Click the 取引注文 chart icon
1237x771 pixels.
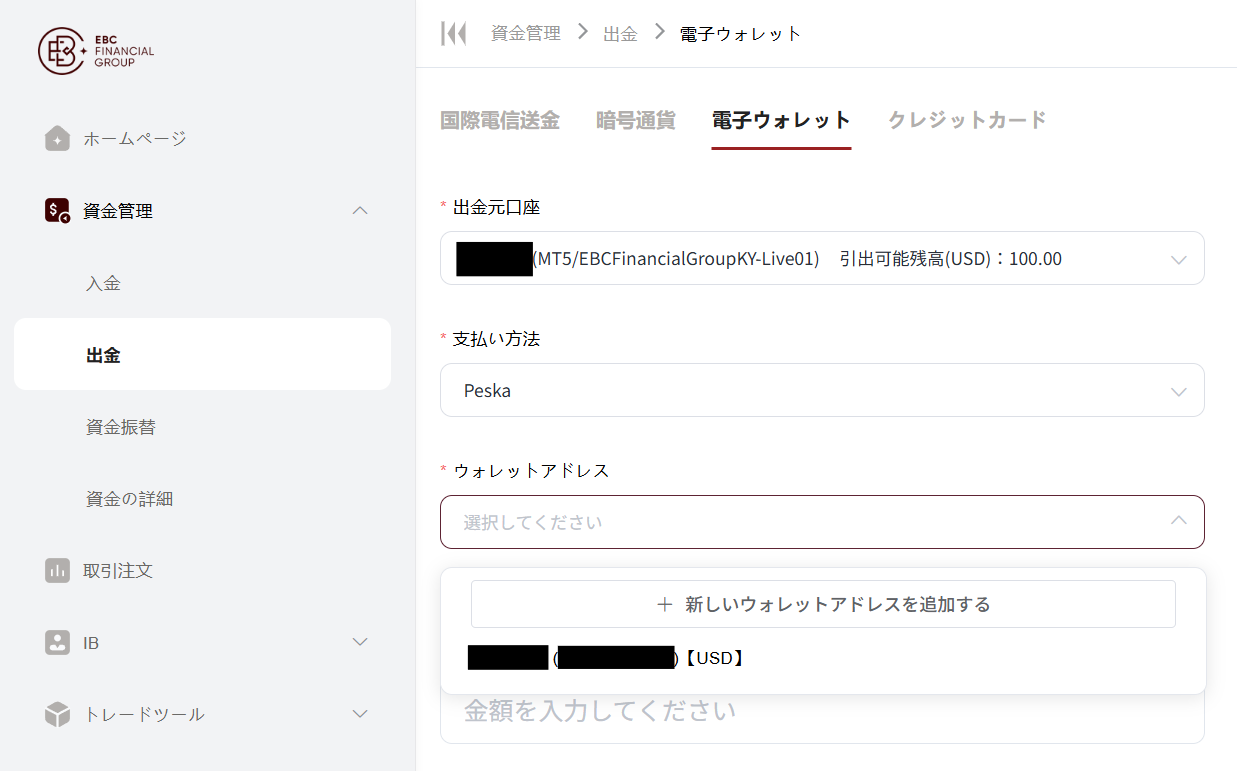coord(58,570)
